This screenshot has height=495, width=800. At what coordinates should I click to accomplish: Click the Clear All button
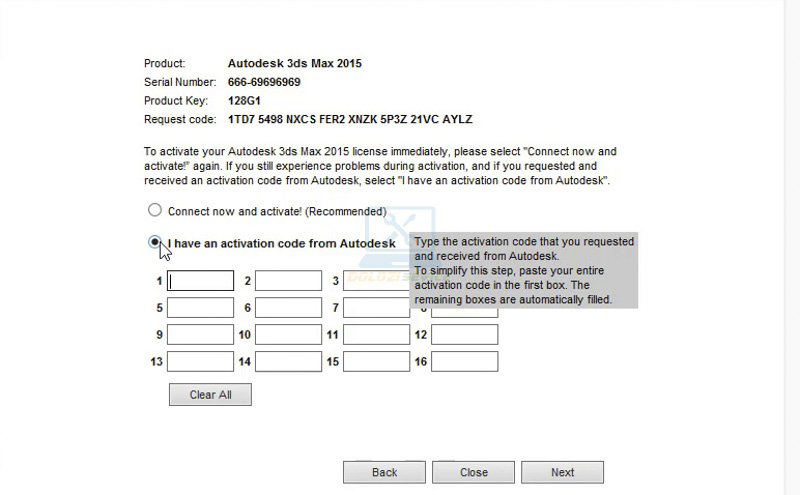[210, 395]
